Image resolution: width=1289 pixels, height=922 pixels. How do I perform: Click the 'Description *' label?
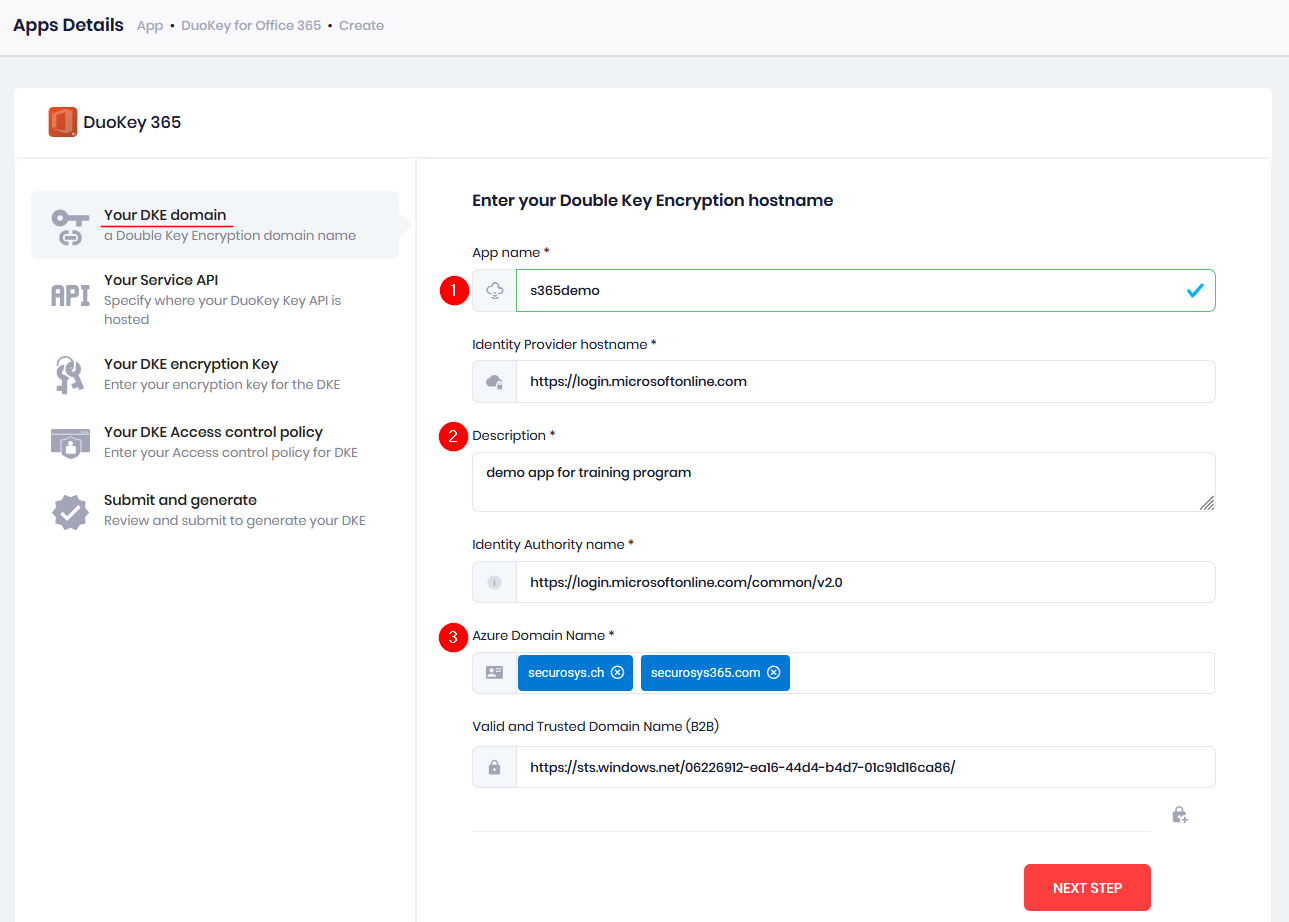pos(514,435)
